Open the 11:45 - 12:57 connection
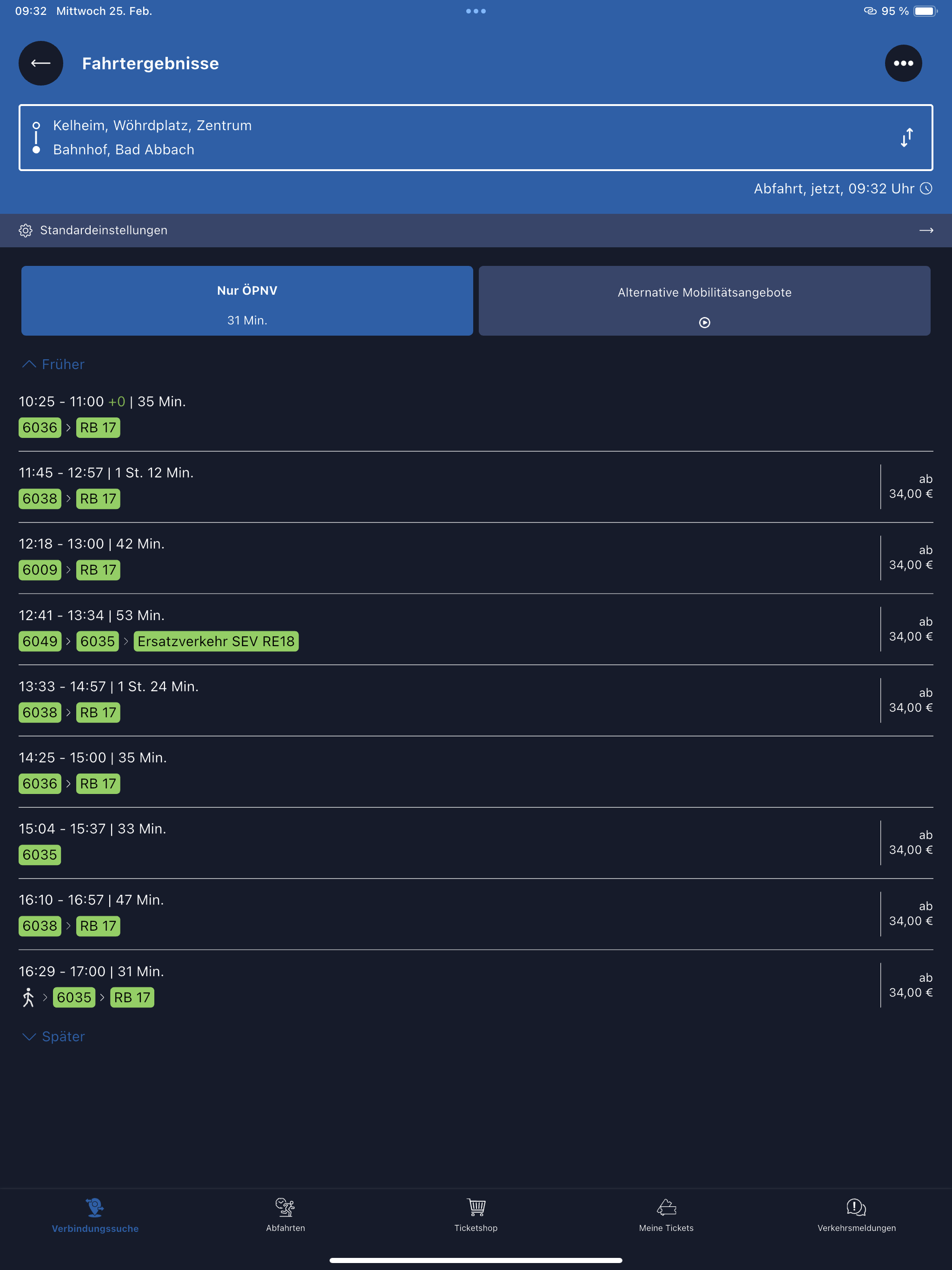Image resolution: width=952 pixels, height=1270 pixels. tap(476, 486)
